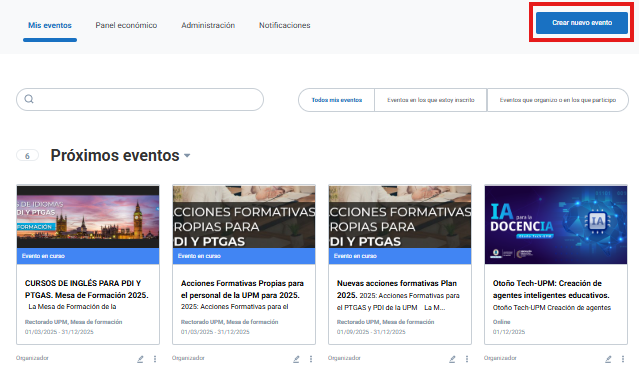
Task: Open CURSOS DE INGLÉS banner thumbnail
Action: tap(88, 217)
